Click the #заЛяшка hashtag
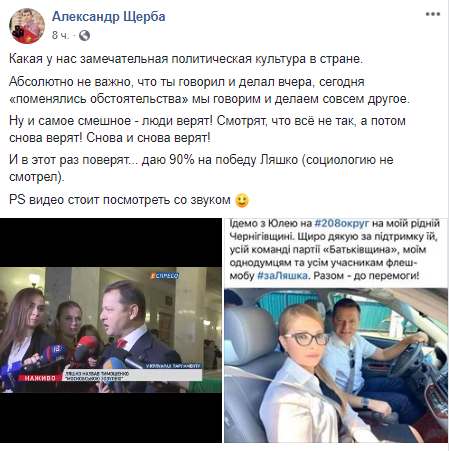 282,276
